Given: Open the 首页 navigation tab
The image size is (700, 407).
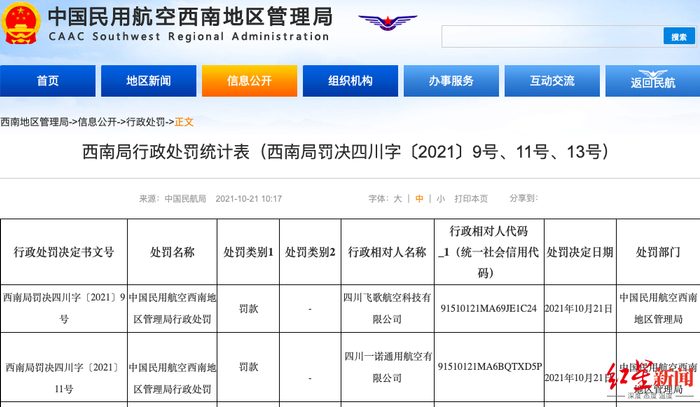Looking at the screenshot, I should click(x=48, y=81).
